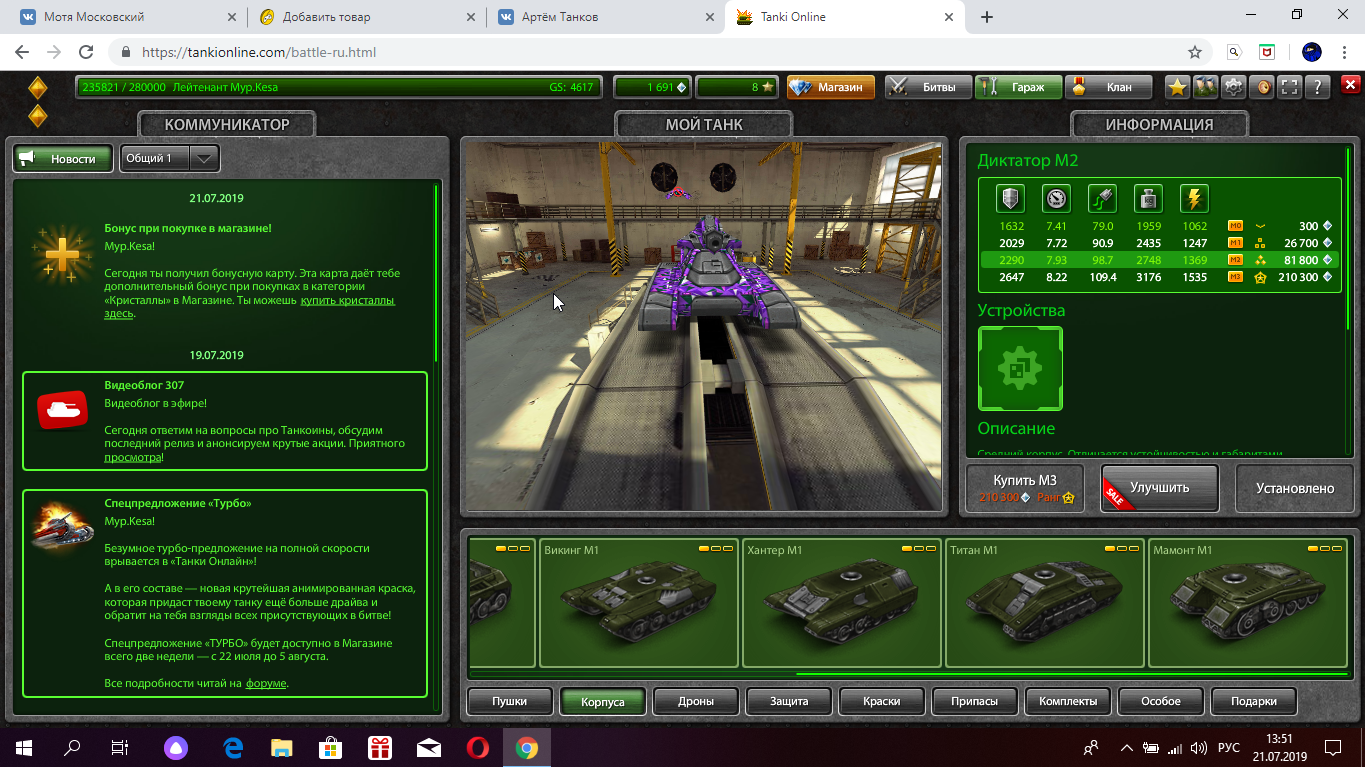Click the M3 rank star pentagon icon

point(1260,277)
